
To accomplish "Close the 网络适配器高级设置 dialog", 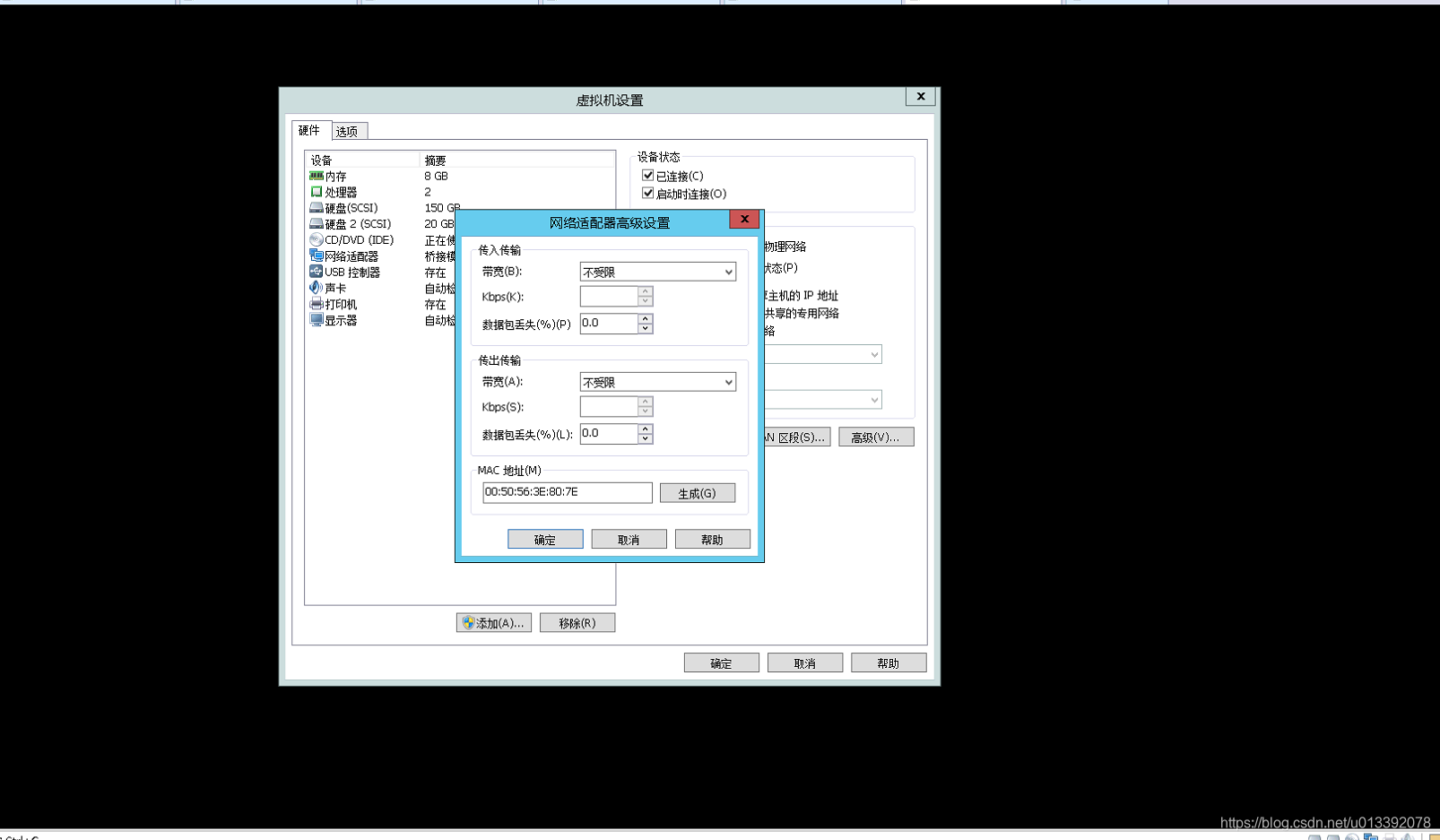I will click(x=744, y=219).
